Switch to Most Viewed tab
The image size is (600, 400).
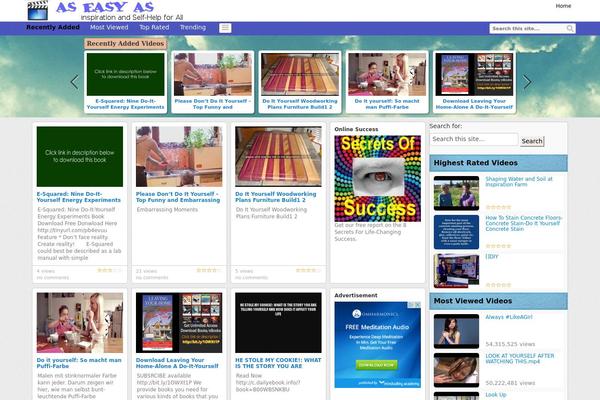point(109,27)
